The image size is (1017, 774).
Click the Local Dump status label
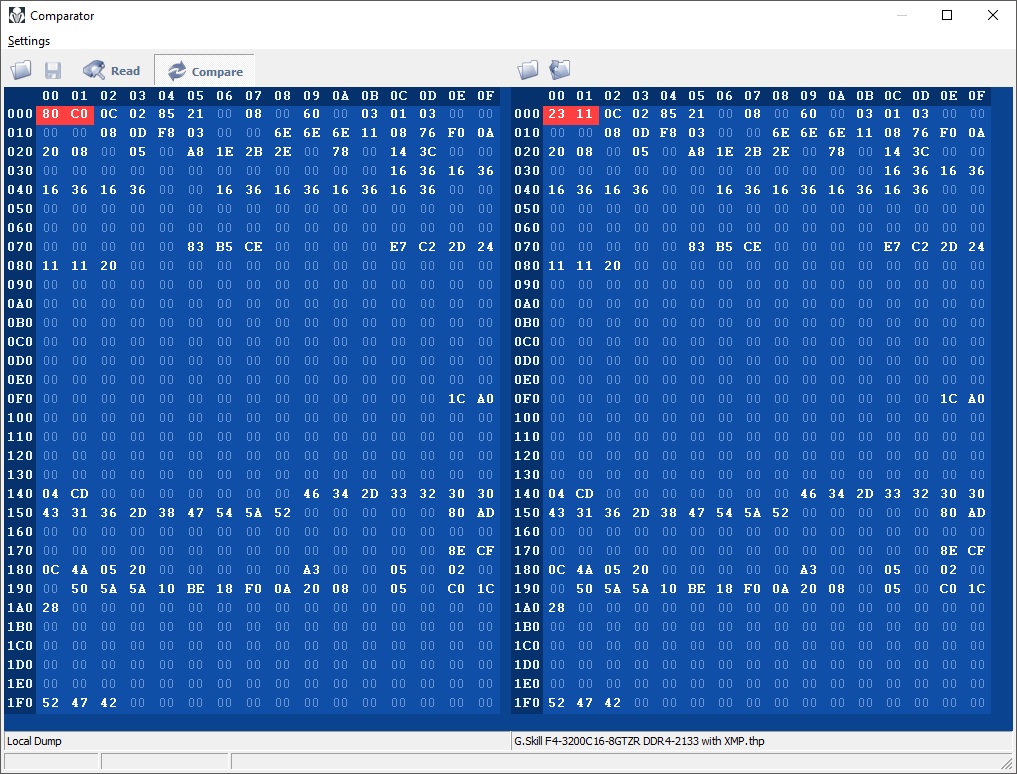[x=33, y=741]
